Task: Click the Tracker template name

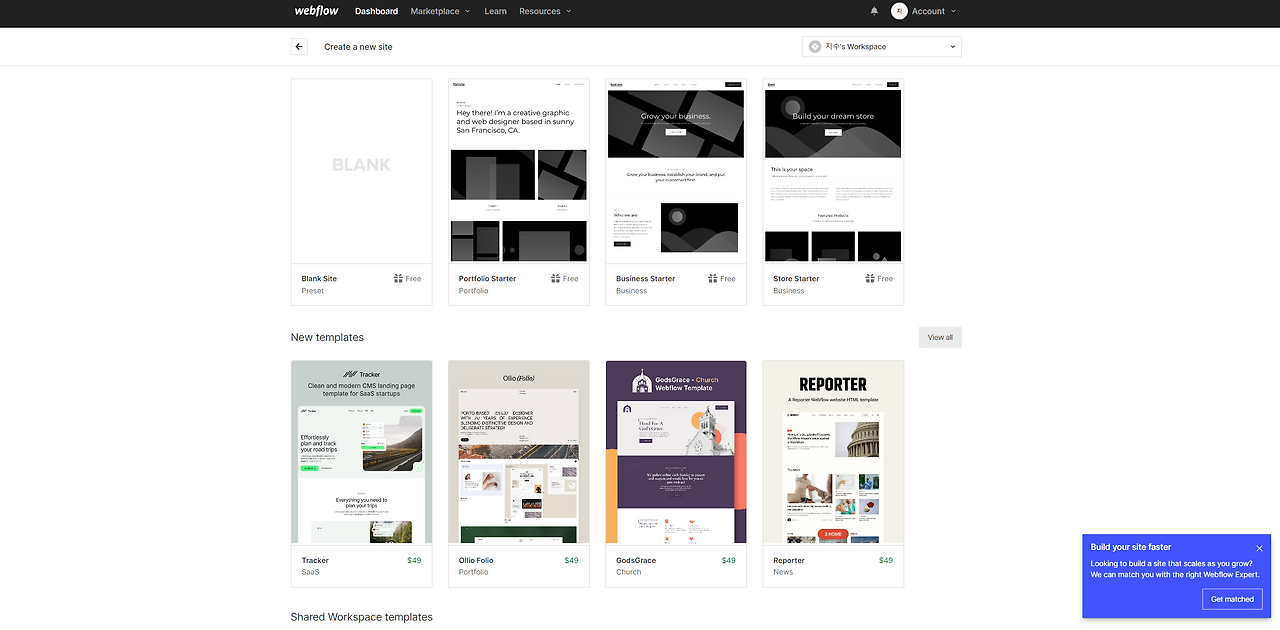Action: tap(315, 561)
